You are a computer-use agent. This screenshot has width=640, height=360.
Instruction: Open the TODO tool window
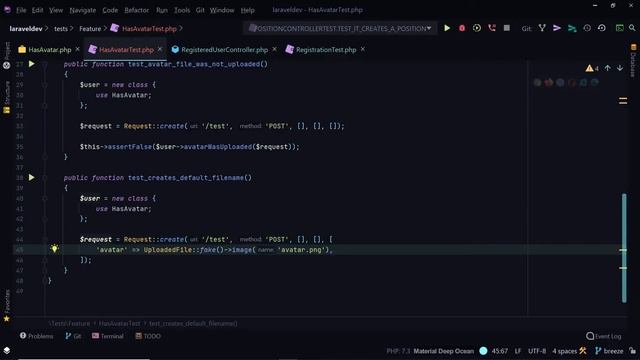148,336
